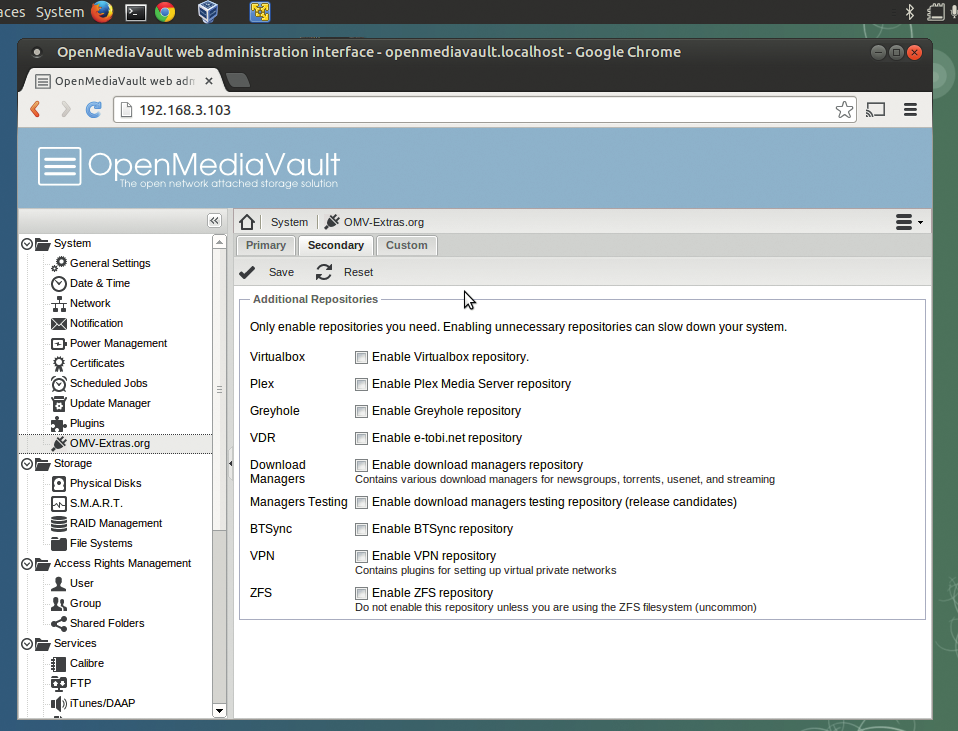Check Enable ZFS repository box
The image size is (958, 731).
coord(361,593)
